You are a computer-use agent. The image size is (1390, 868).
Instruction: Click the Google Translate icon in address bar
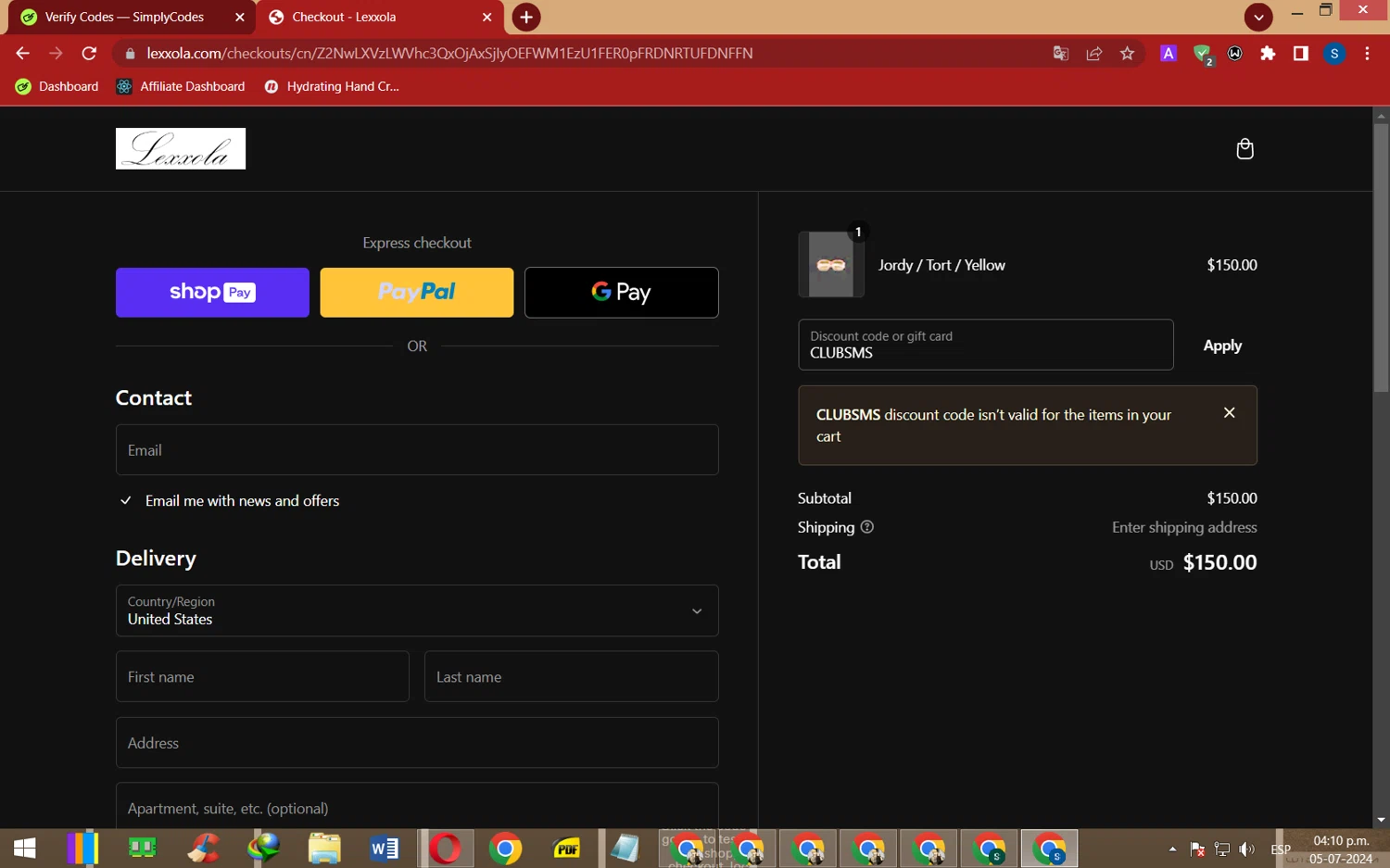(1061, 54)
